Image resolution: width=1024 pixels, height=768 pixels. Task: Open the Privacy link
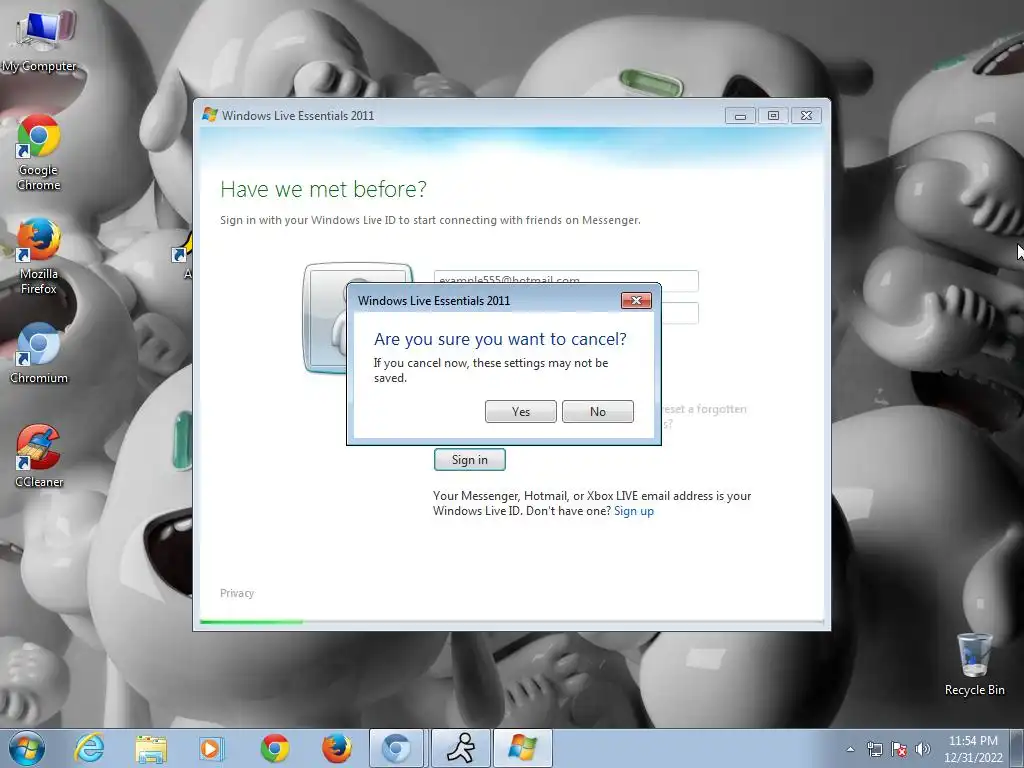click(237, 593)
